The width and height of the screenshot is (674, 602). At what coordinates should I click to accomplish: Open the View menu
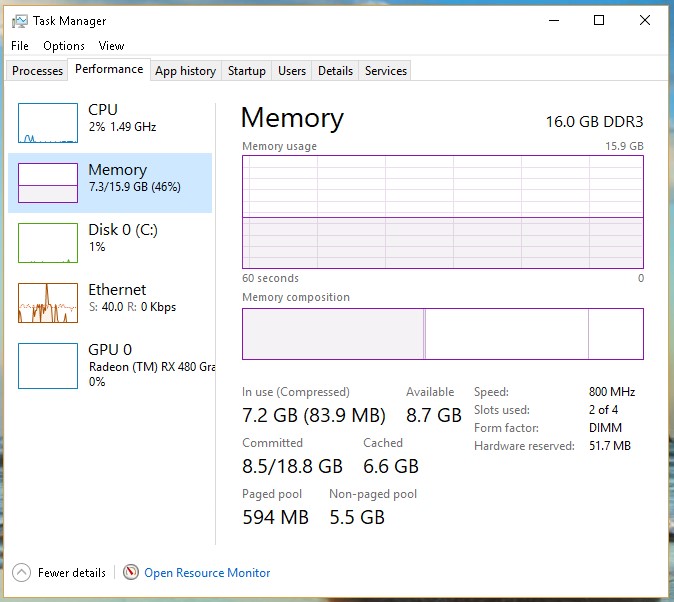[x=111, y=46]
